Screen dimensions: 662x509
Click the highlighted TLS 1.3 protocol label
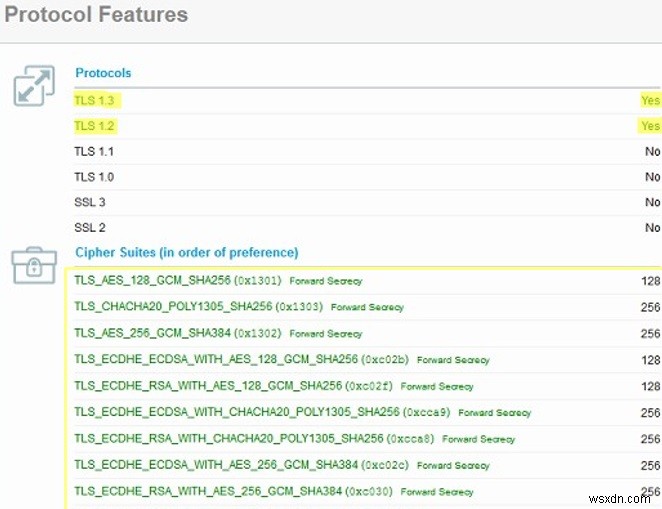pos(94,100)
